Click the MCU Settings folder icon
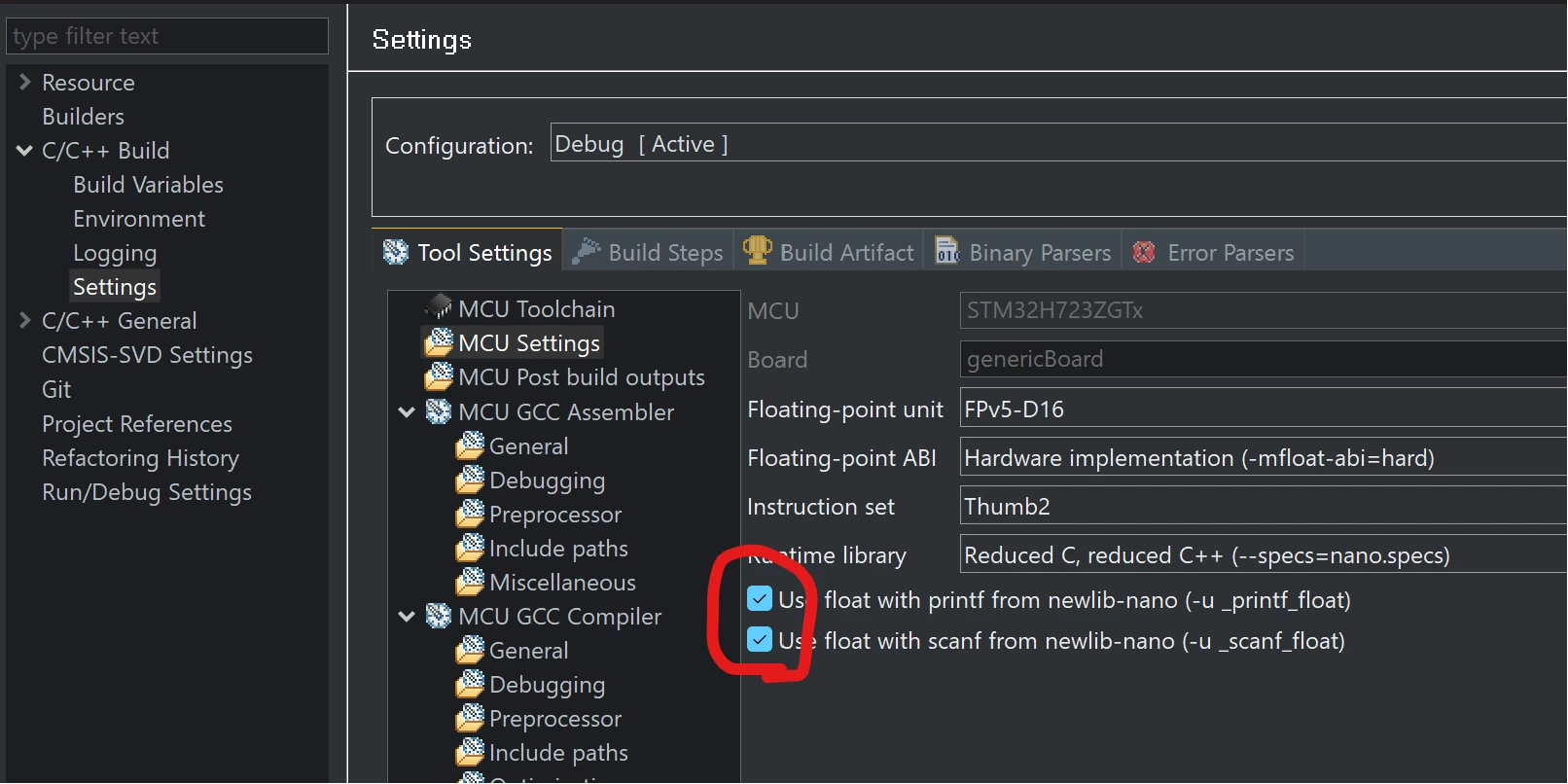The width and height of the screenshot is (1568, 784). pyautogui.click(x=440, y=341)
